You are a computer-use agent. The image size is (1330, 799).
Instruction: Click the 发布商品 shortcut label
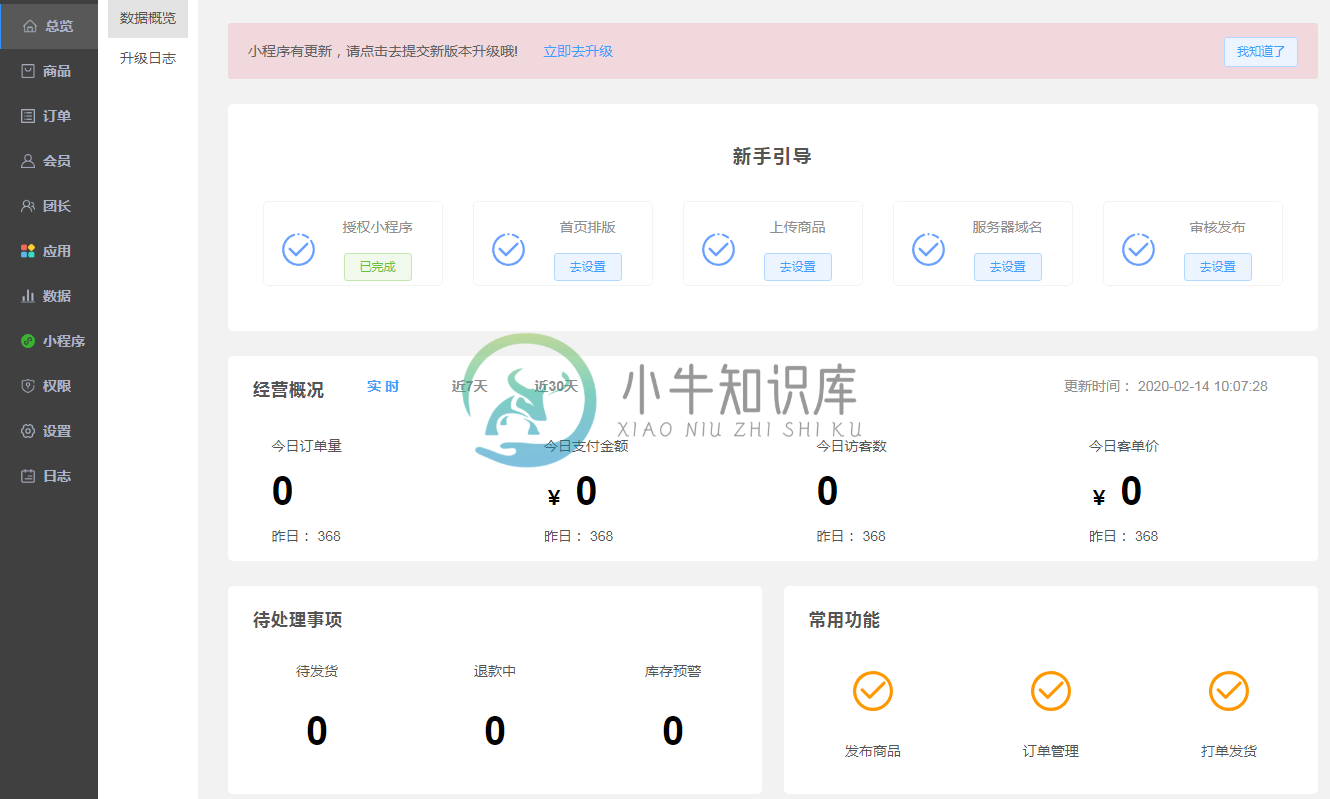coord(873,751)
